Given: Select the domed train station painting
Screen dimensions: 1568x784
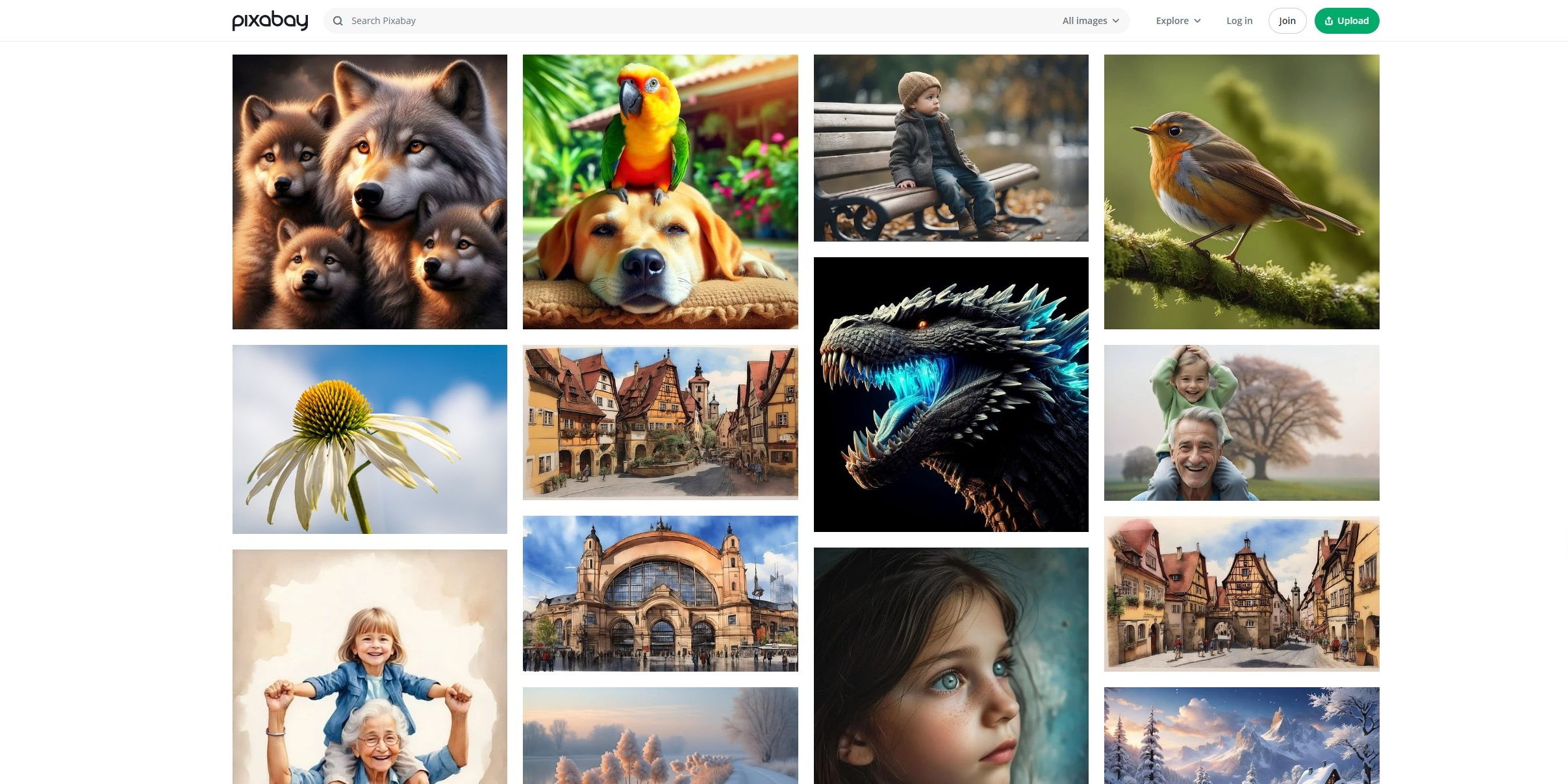Looking at the screenshot, I should coord(660,593).
